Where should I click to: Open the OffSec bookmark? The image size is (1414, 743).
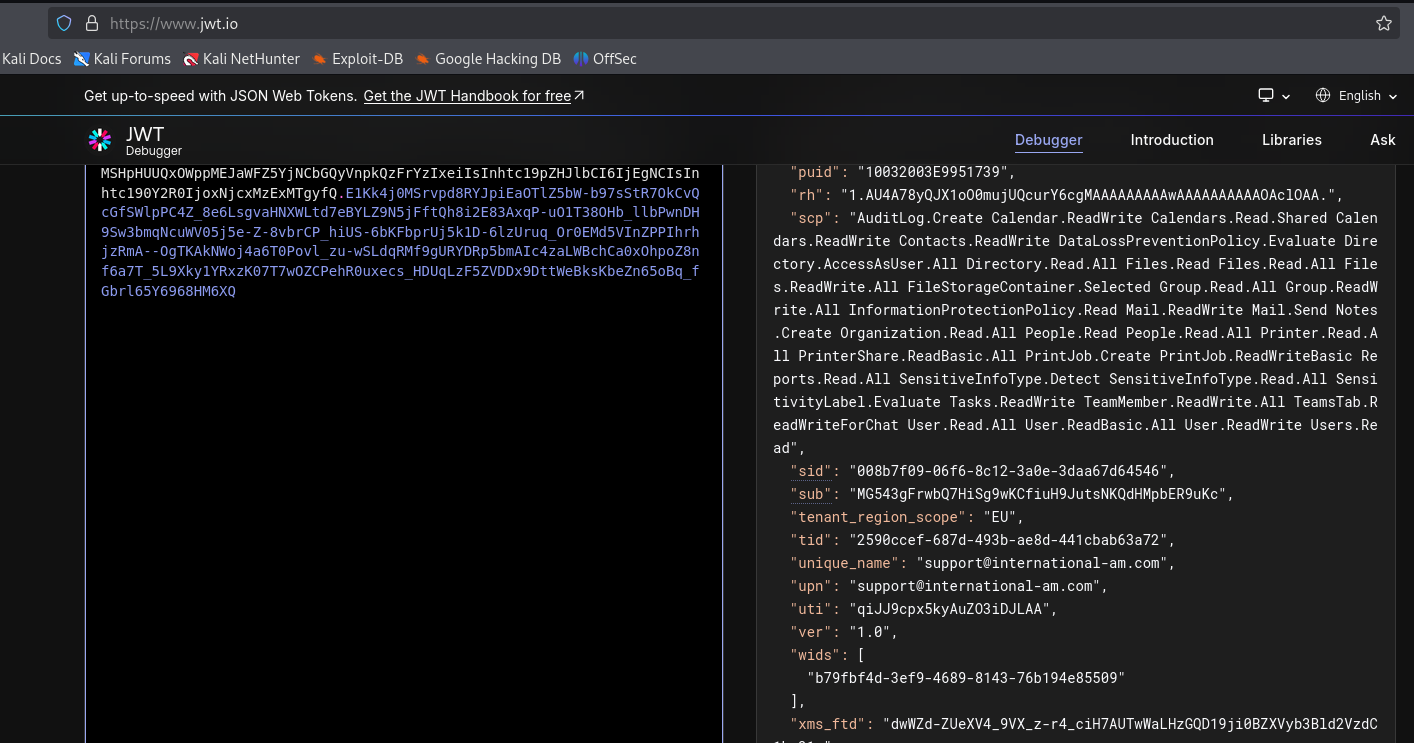(x=605, y=59)
